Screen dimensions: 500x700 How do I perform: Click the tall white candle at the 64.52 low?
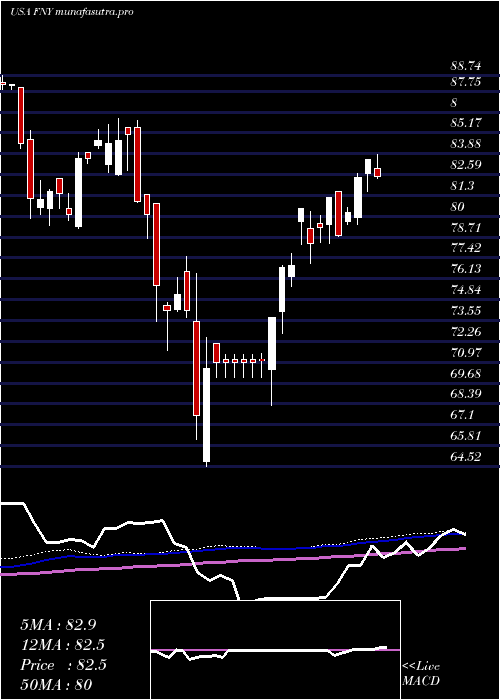pyautogui.click(x=206, y=415)
